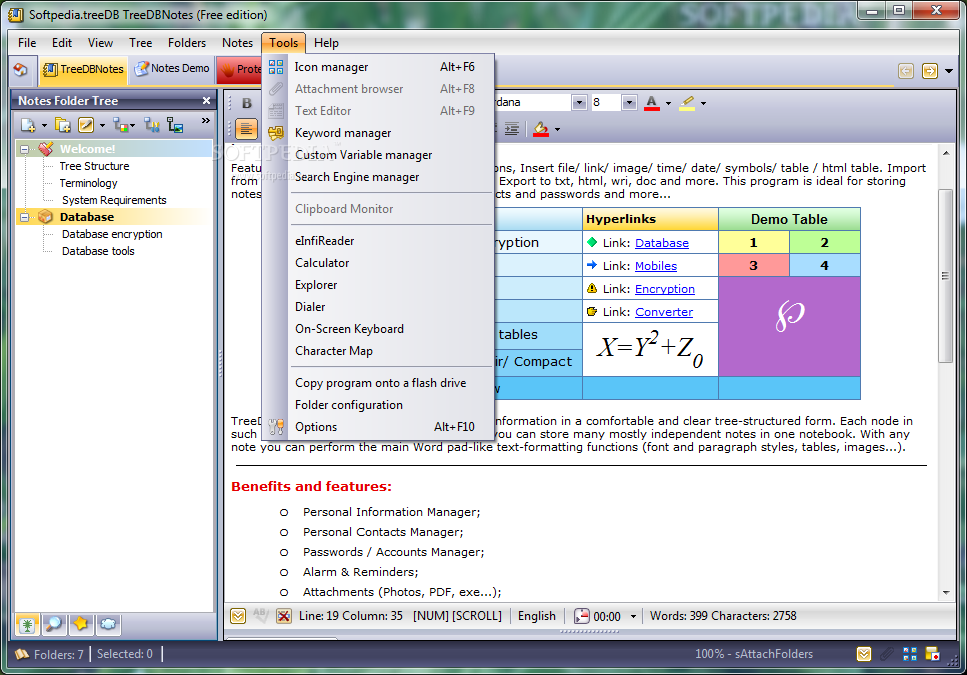This screenshot has width=967, height=675.
Task: Click Demo Table cell number 3
Action: tap(754, 266)
